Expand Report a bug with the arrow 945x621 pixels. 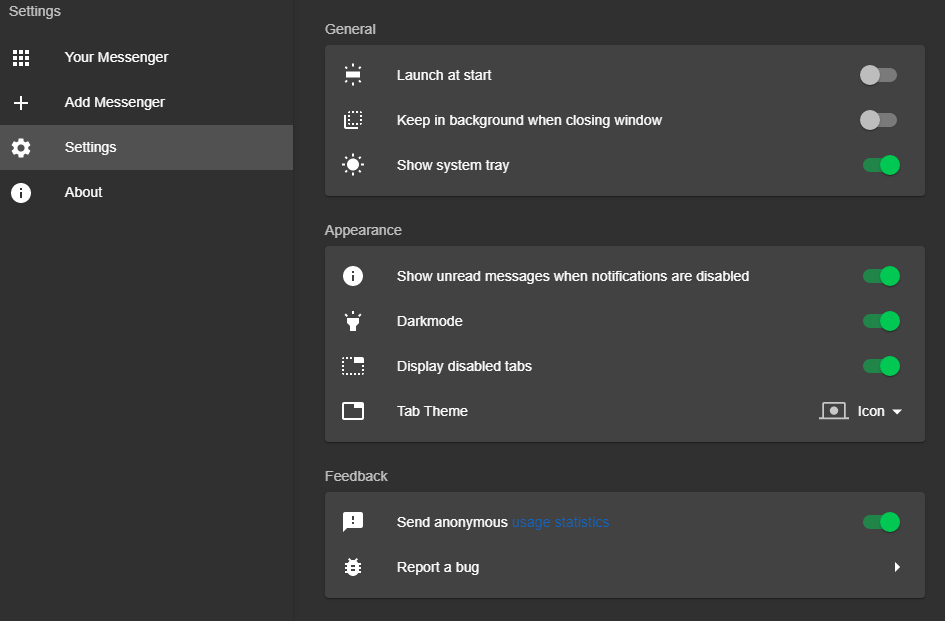[x=897, y=567]
